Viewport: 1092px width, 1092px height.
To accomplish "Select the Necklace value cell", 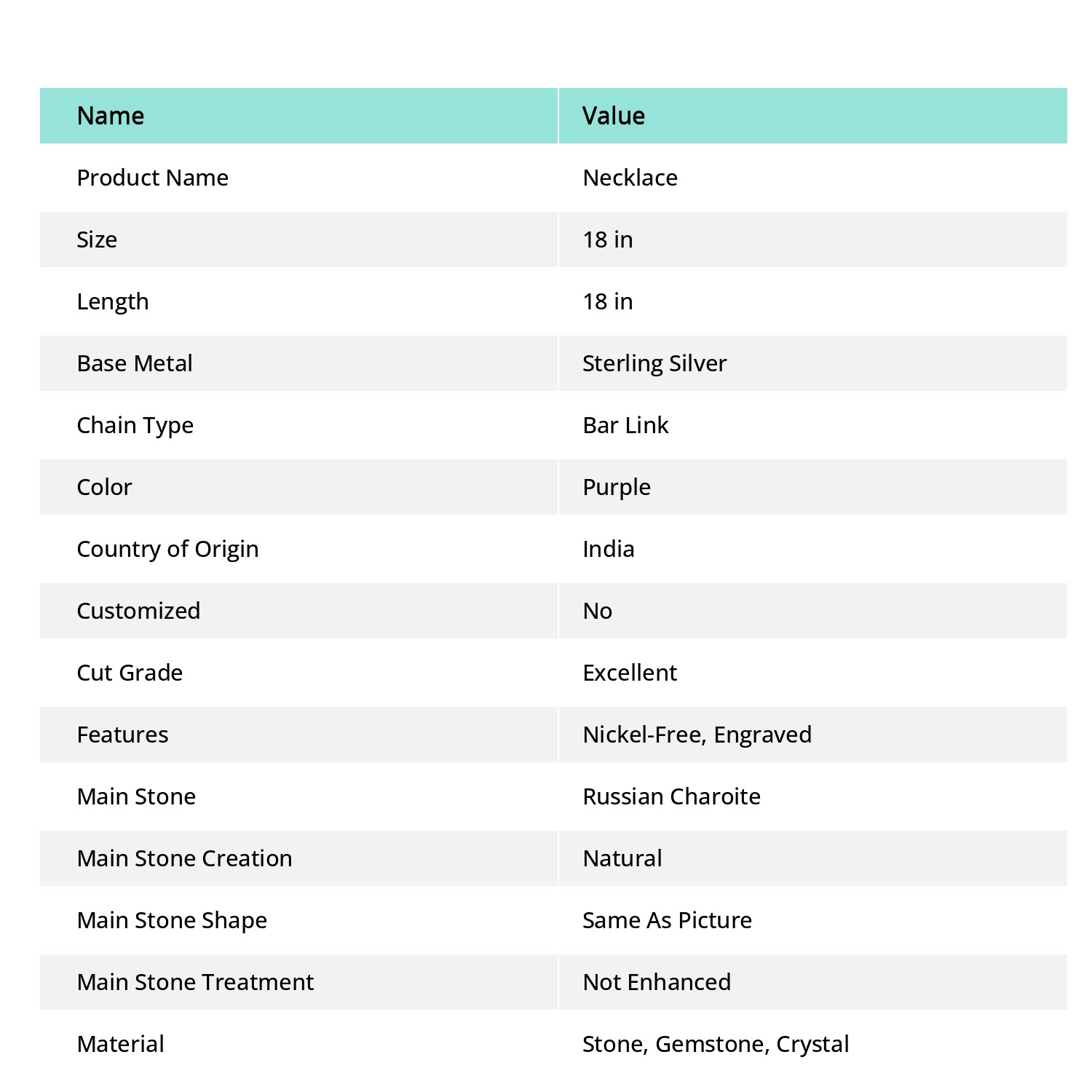I will point(813,178).
